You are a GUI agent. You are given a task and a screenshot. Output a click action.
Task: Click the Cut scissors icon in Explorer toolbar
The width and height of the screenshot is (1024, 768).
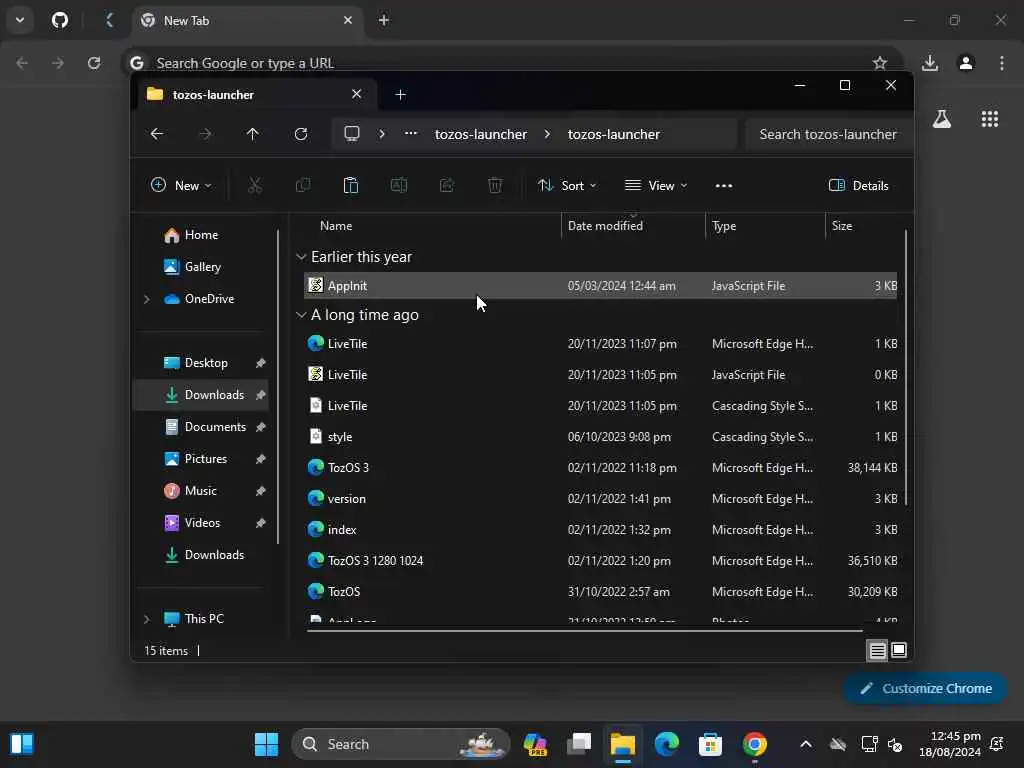coord(255,185)
